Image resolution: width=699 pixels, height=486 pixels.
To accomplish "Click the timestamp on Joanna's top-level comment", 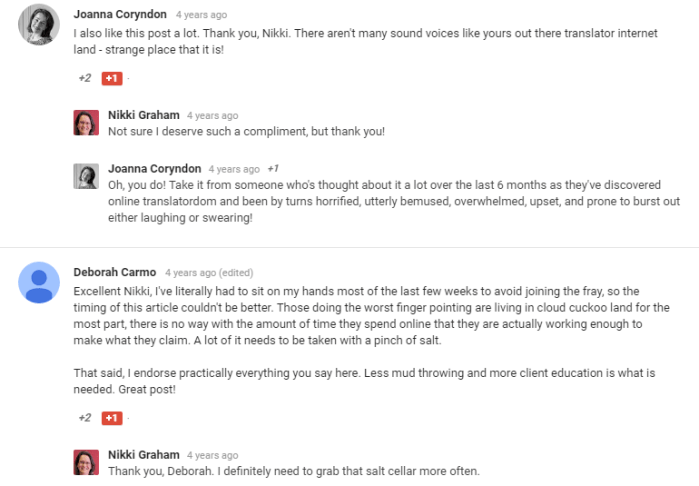I will (201, 16).
